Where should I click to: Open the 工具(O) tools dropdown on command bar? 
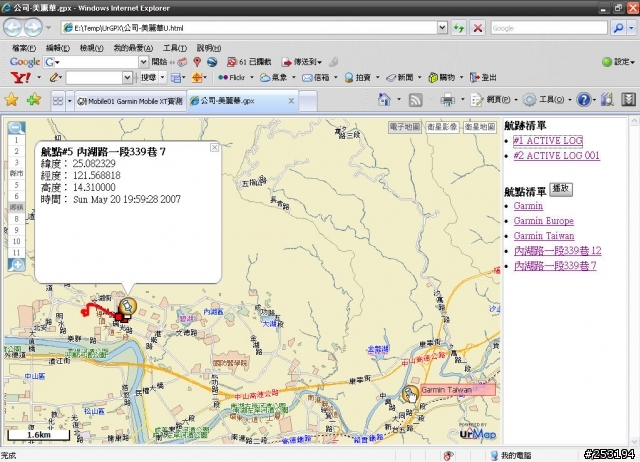[x=570, y=100]
